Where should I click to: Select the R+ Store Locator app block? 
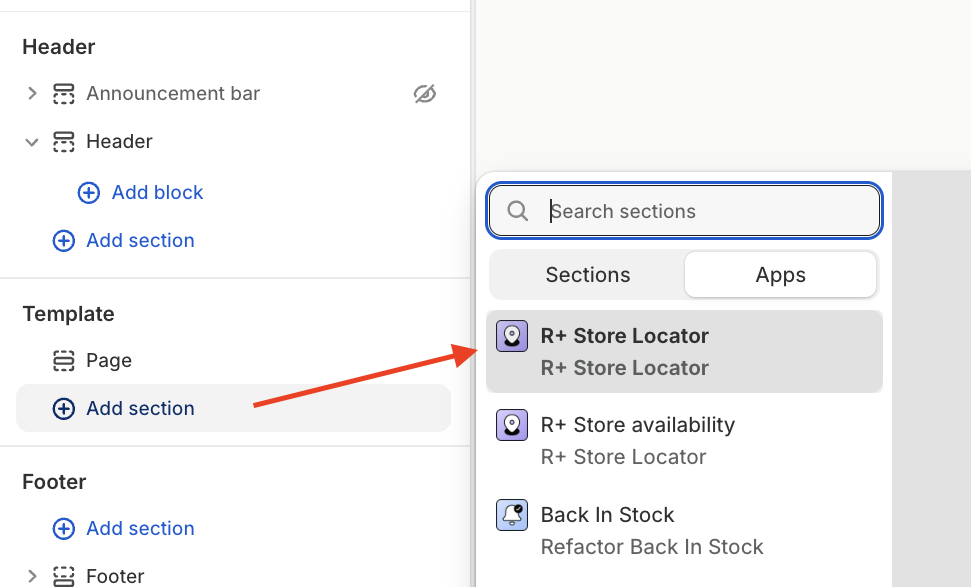coord(684,352)
